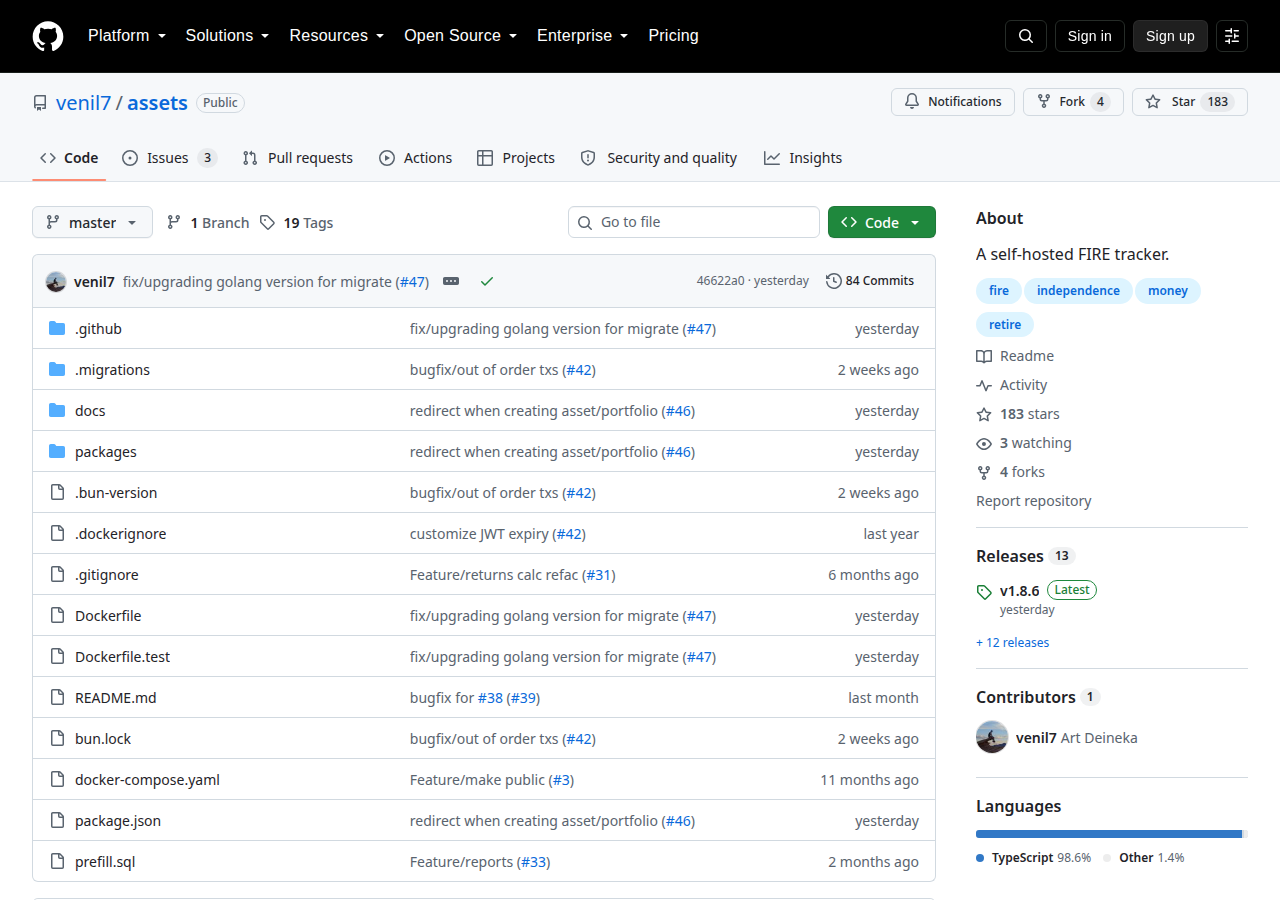
Task: Open the Insights tab
Action: [803, 158]
